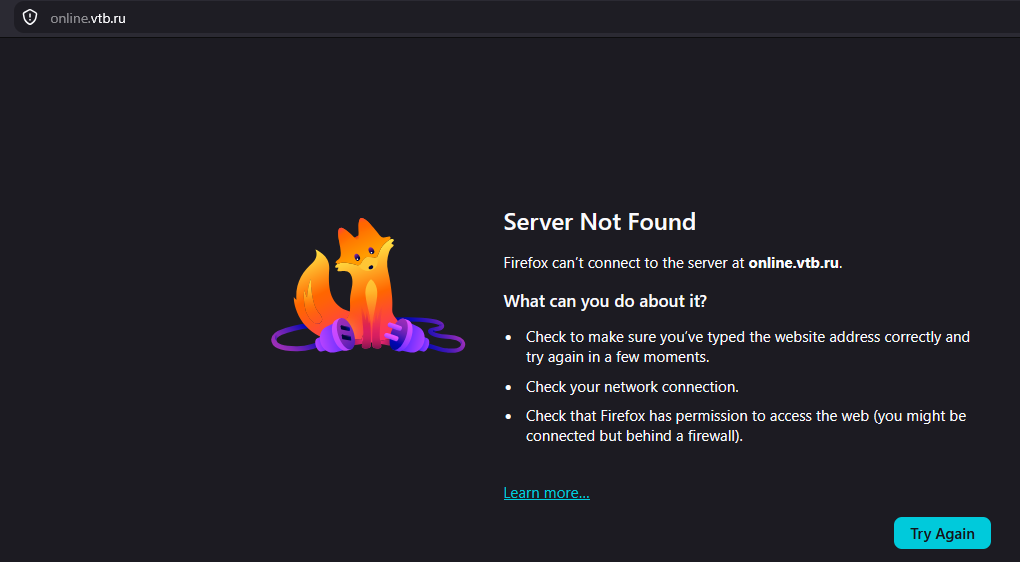Click the bold online.vtb.ru in error message
The height and width of the screenshot is (562, 1020).
[794, 263]
